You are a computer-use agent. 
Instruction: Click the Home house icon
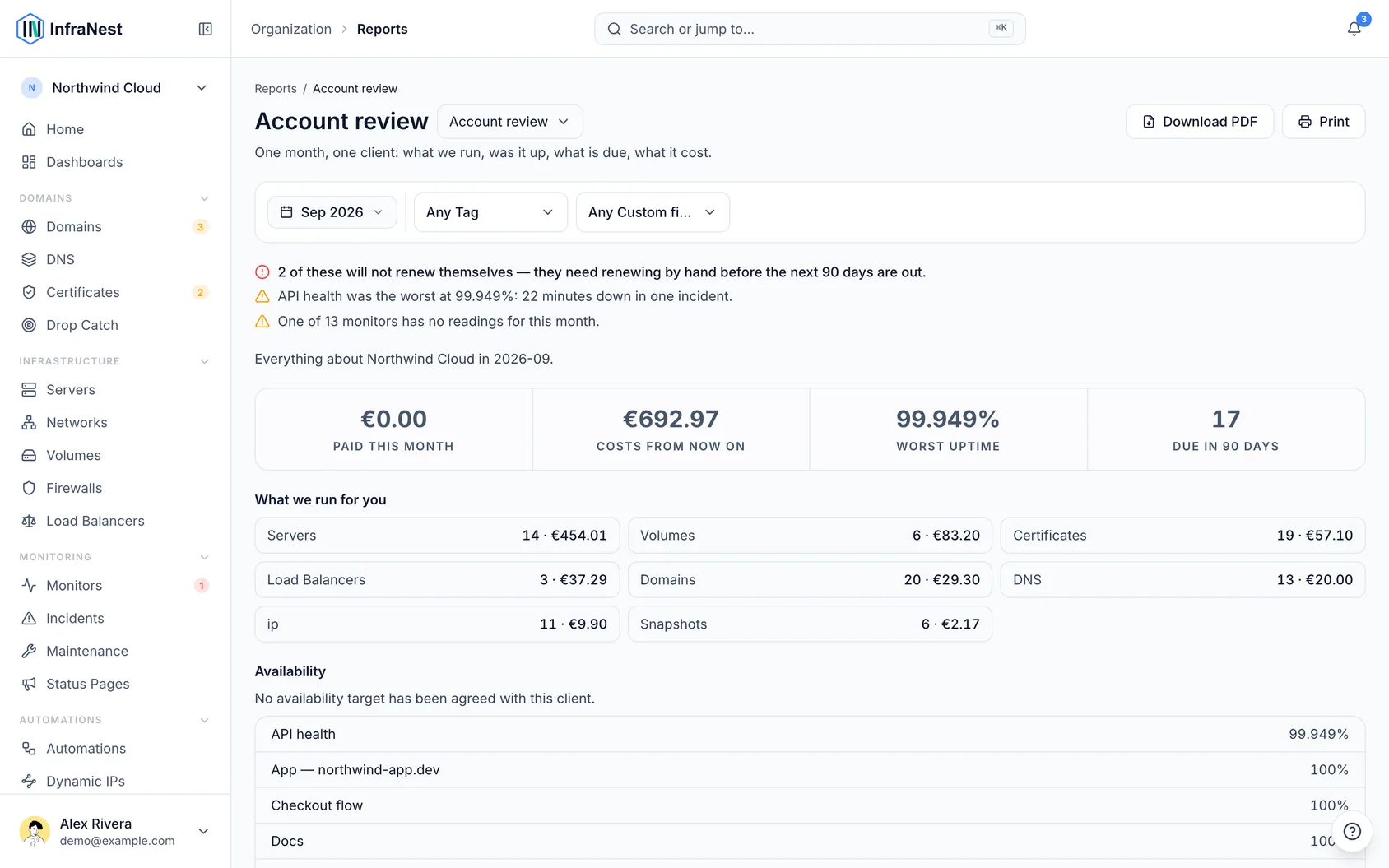pyautogui.click(x=29, y=129)
